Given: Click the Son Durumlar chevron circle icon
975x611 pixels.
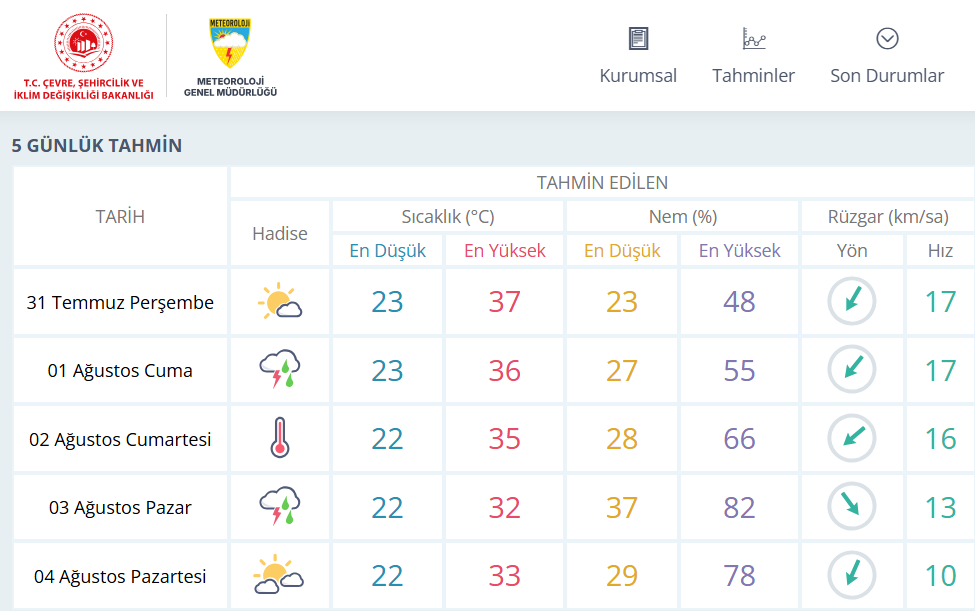Looking at the screenshot, I should (x=887, y=39).
